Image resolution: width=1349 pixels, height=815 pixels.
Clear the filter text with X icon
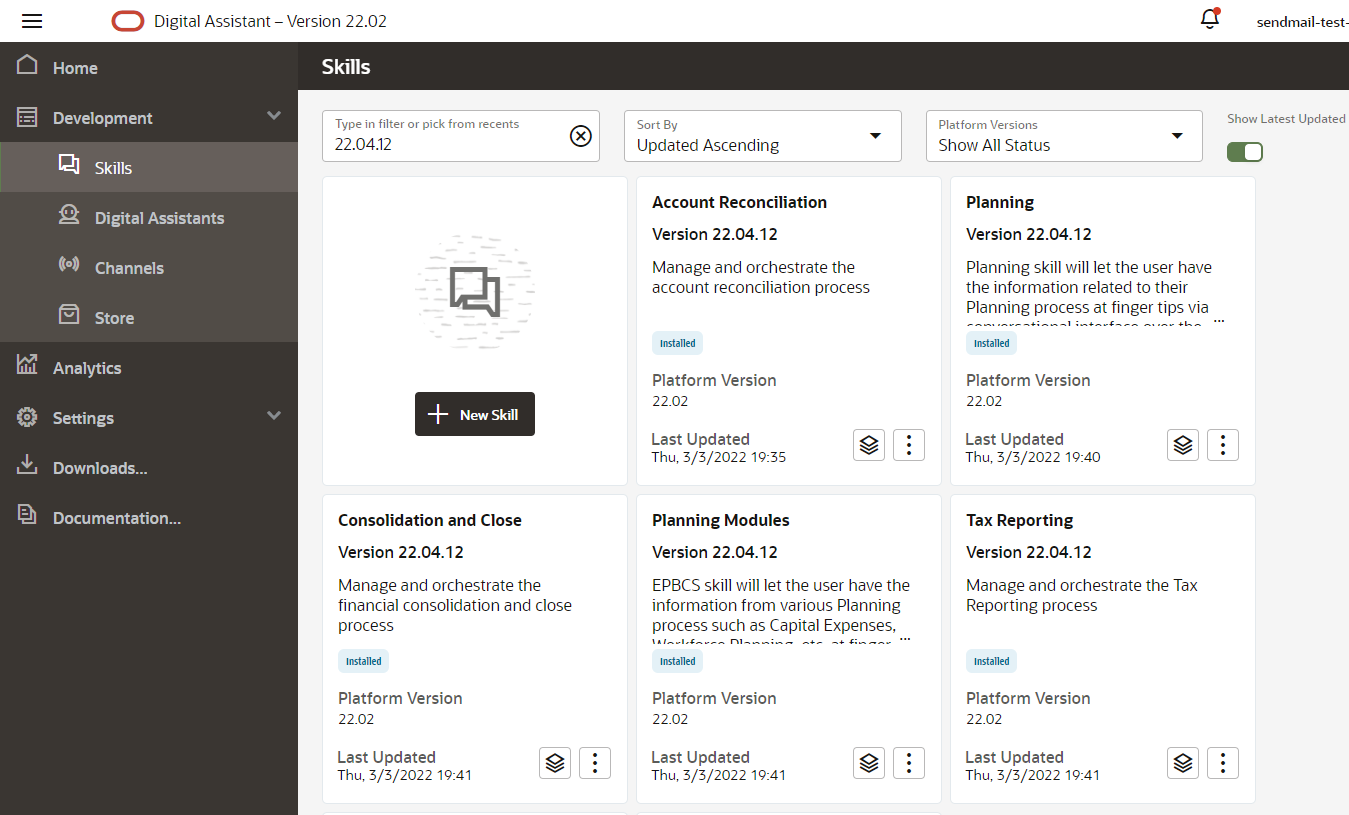[x=580, y=136]
